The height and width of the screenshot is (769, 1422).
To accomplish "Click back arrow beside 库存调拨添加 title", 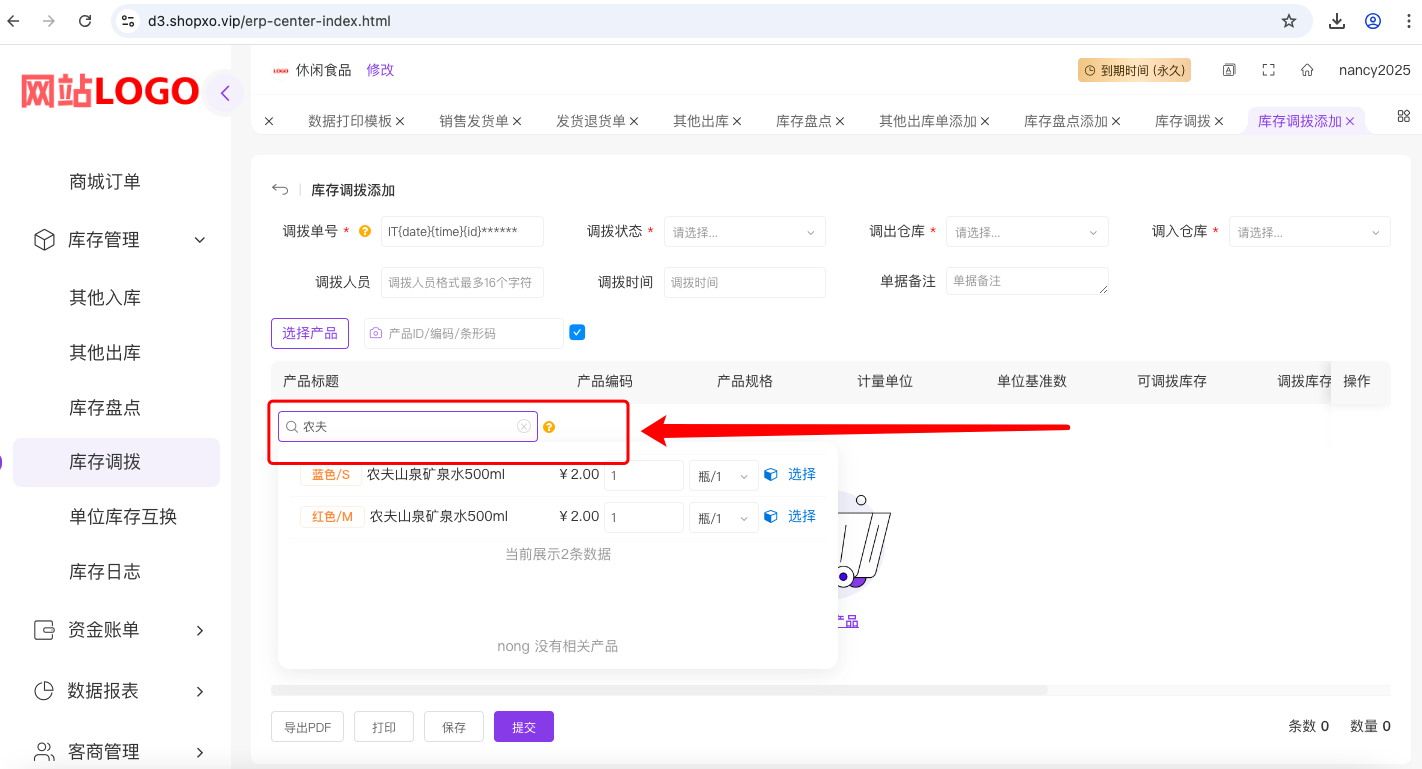I will [280, 190].
